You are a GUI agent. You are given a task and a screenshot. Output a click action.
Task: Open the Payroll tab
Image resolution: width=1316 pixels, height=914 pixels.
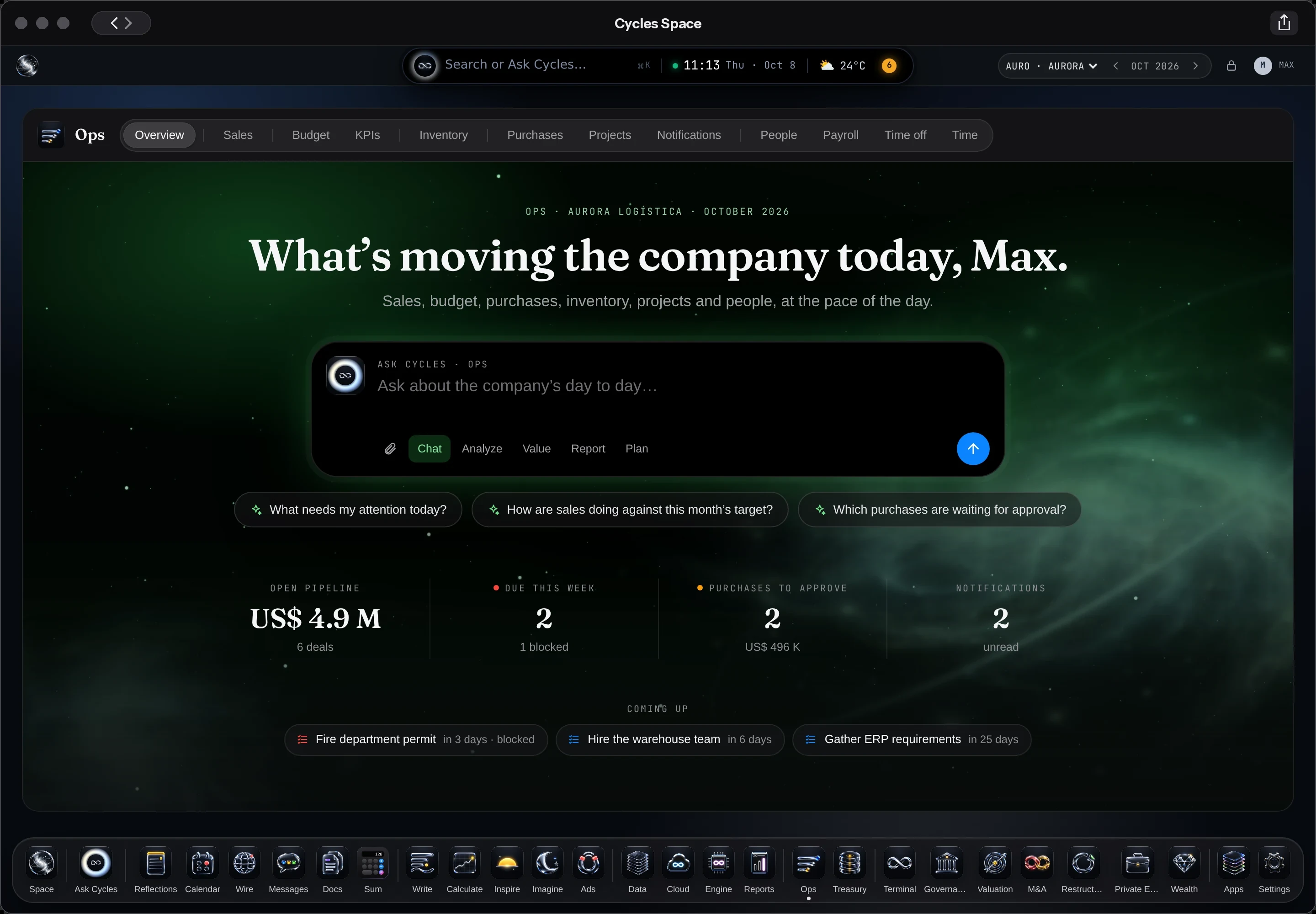840,135
